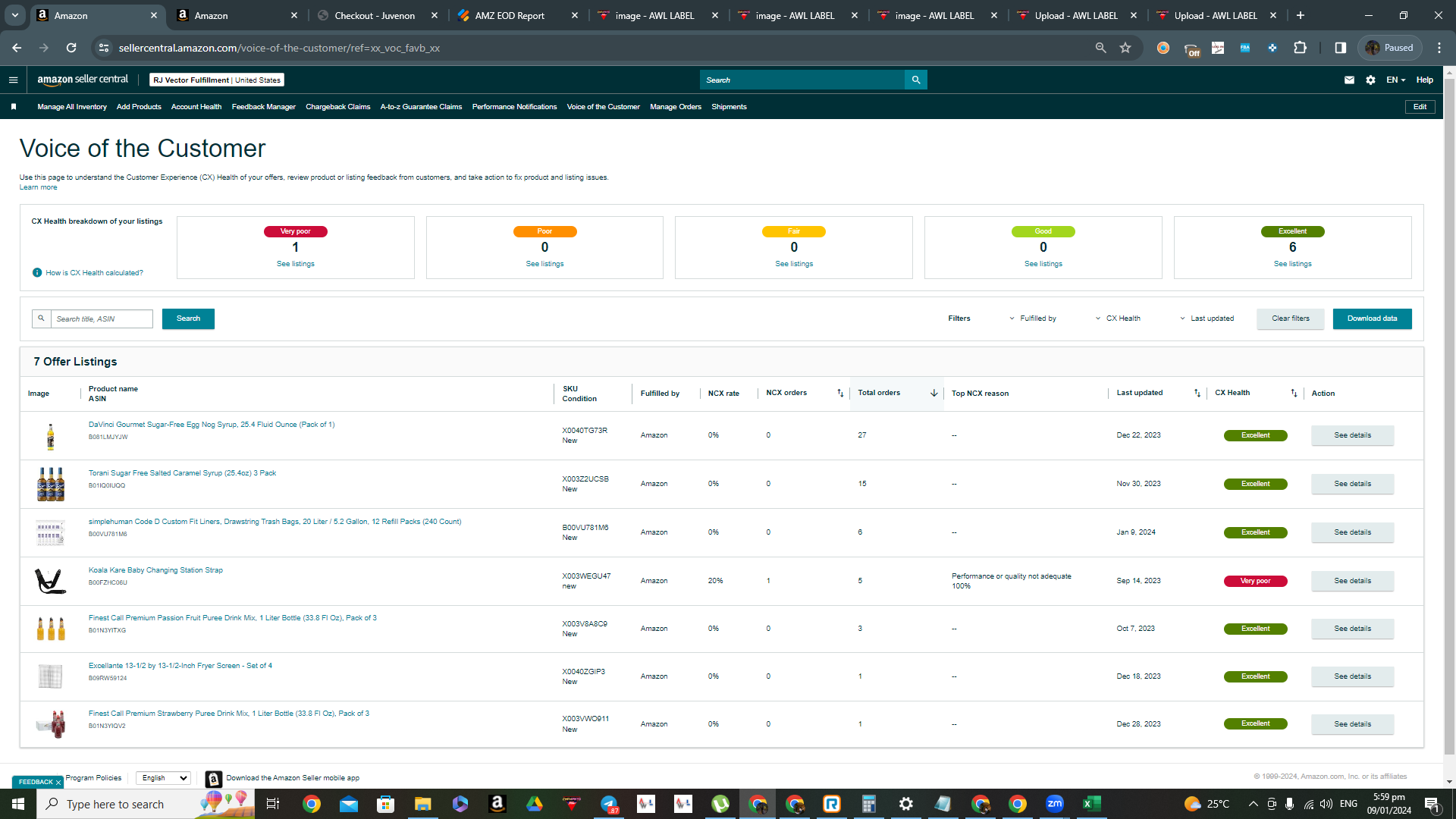Click Koala Kare strap product thumbnail
Image resolution: width=1456 pixels, height=819 pixels.
(51, 581)
